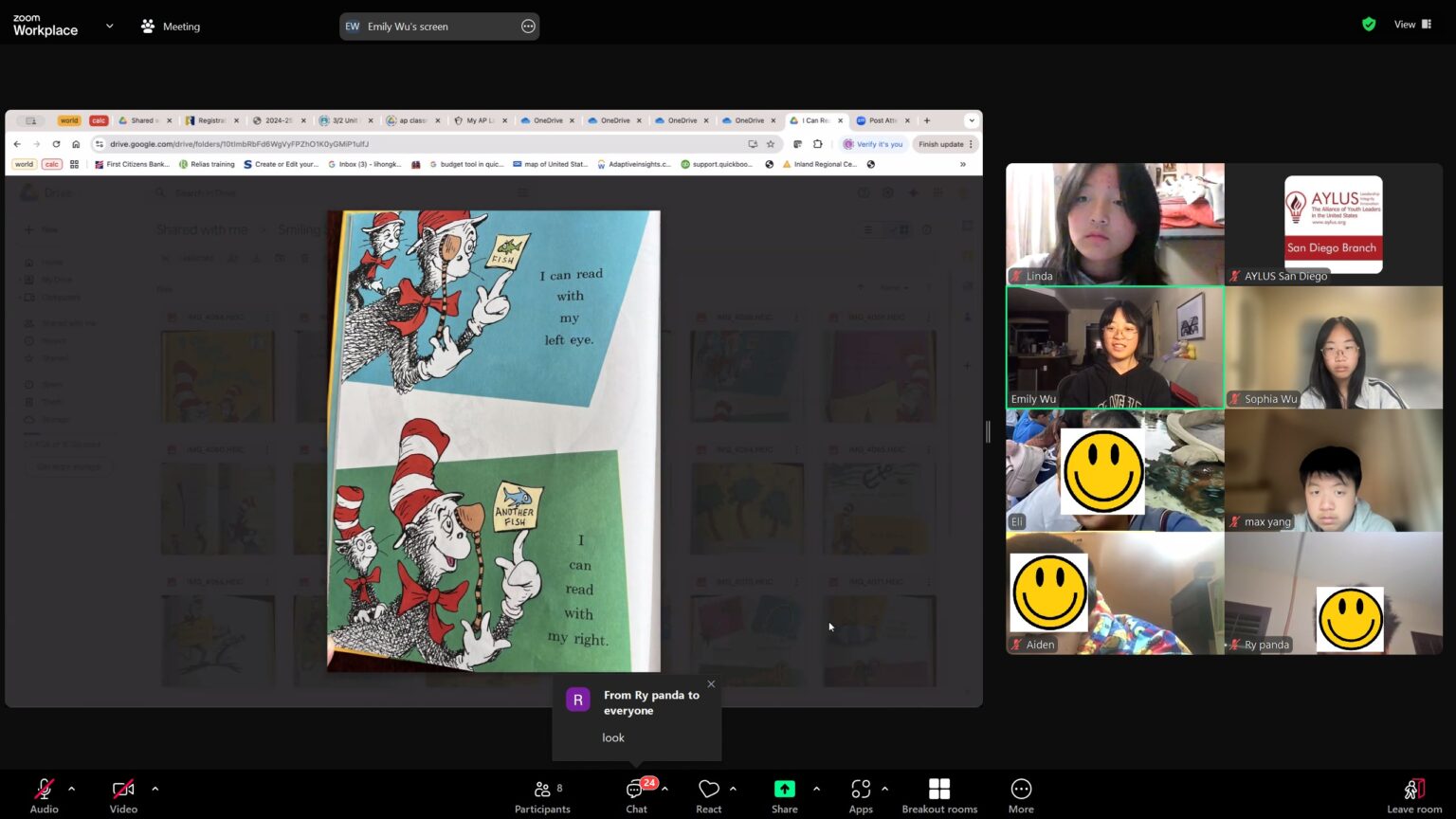
Task: Click the browser back arrow
Action: [x=17, y=144]
